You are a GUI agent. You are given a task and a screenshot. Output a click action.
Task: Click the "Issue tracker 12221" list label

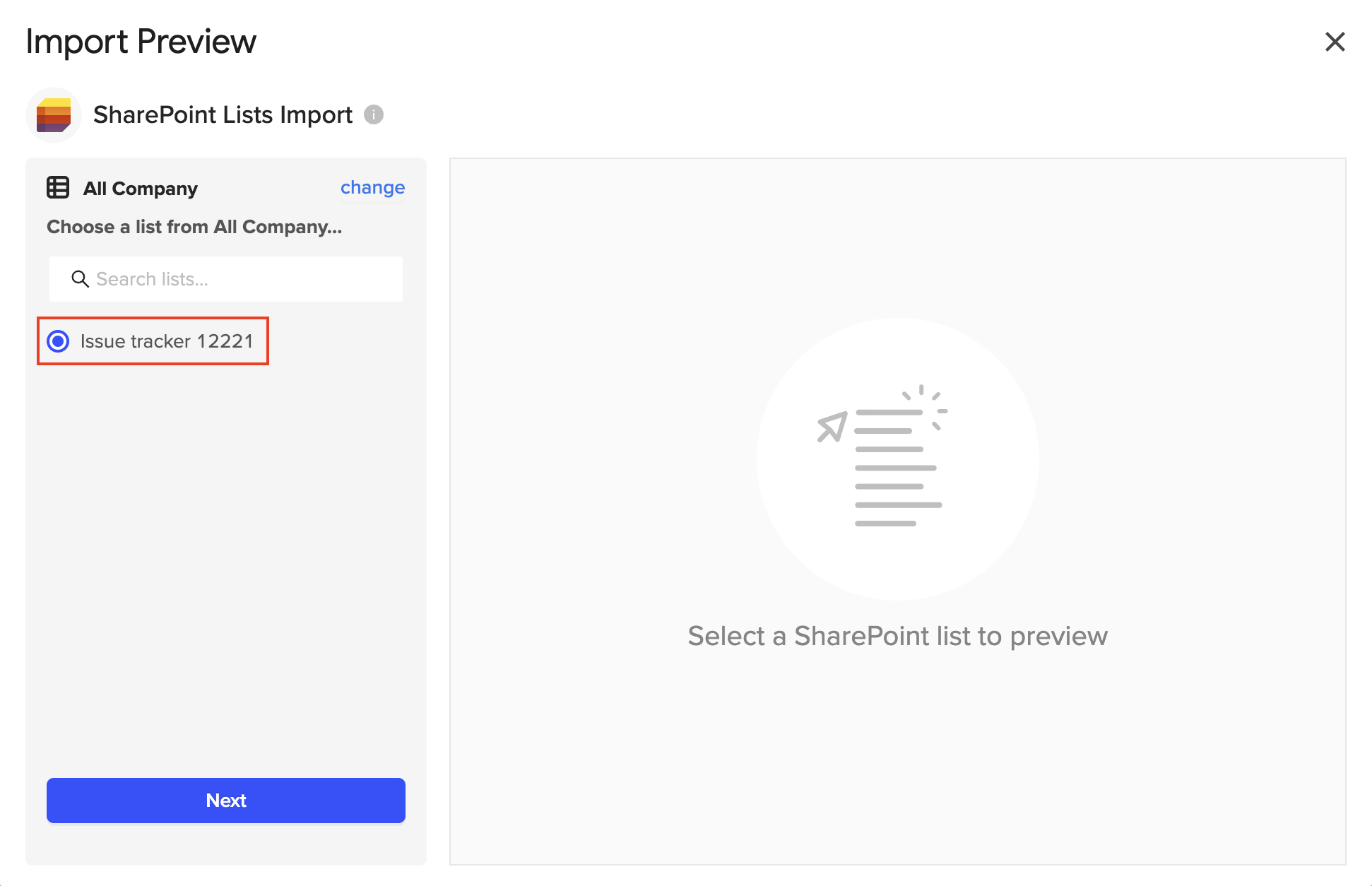tap(167, 341)
